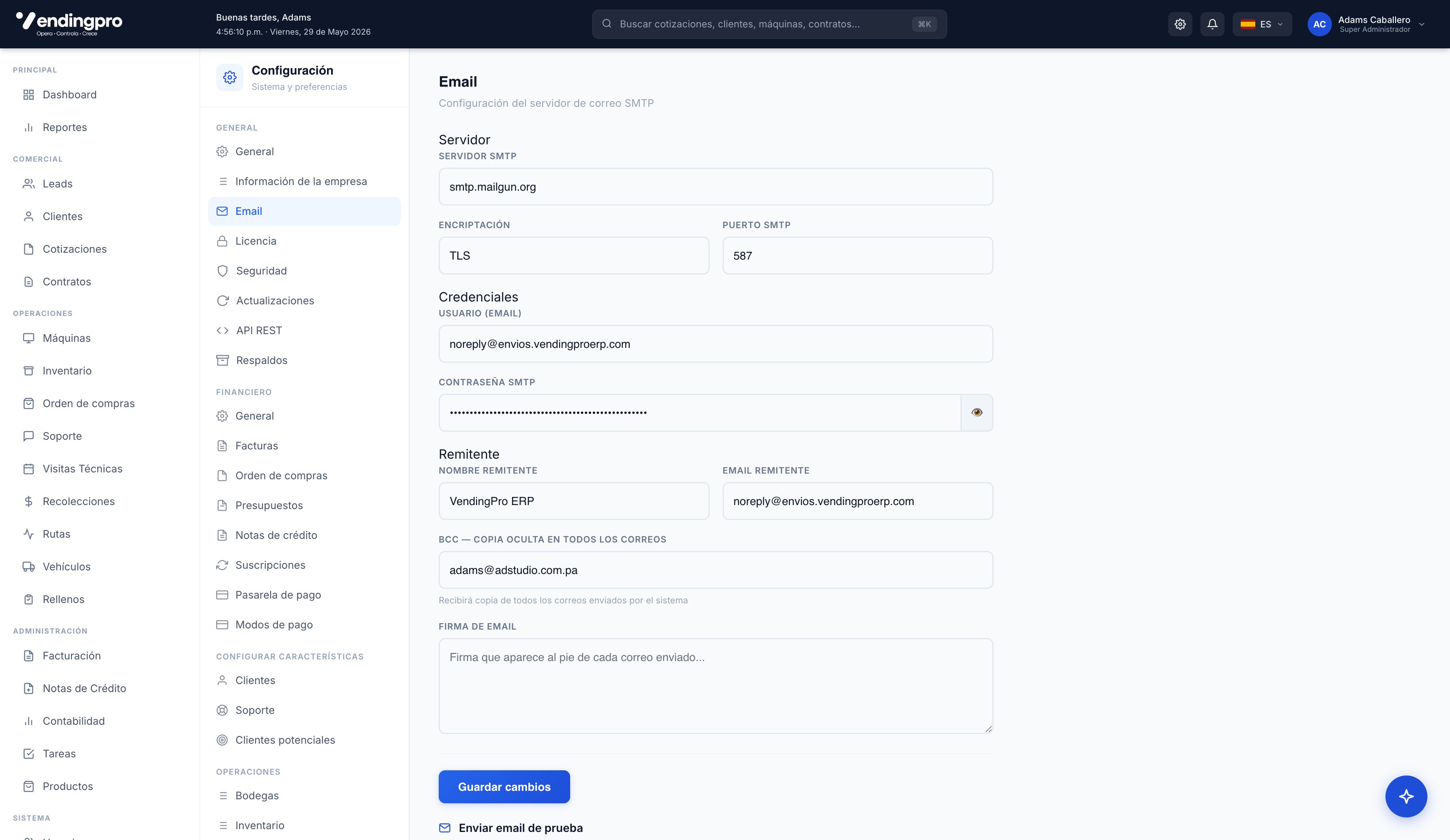1450x840 pixels.
Task: Click the Rutas activity icon
Action: (28, 534)
